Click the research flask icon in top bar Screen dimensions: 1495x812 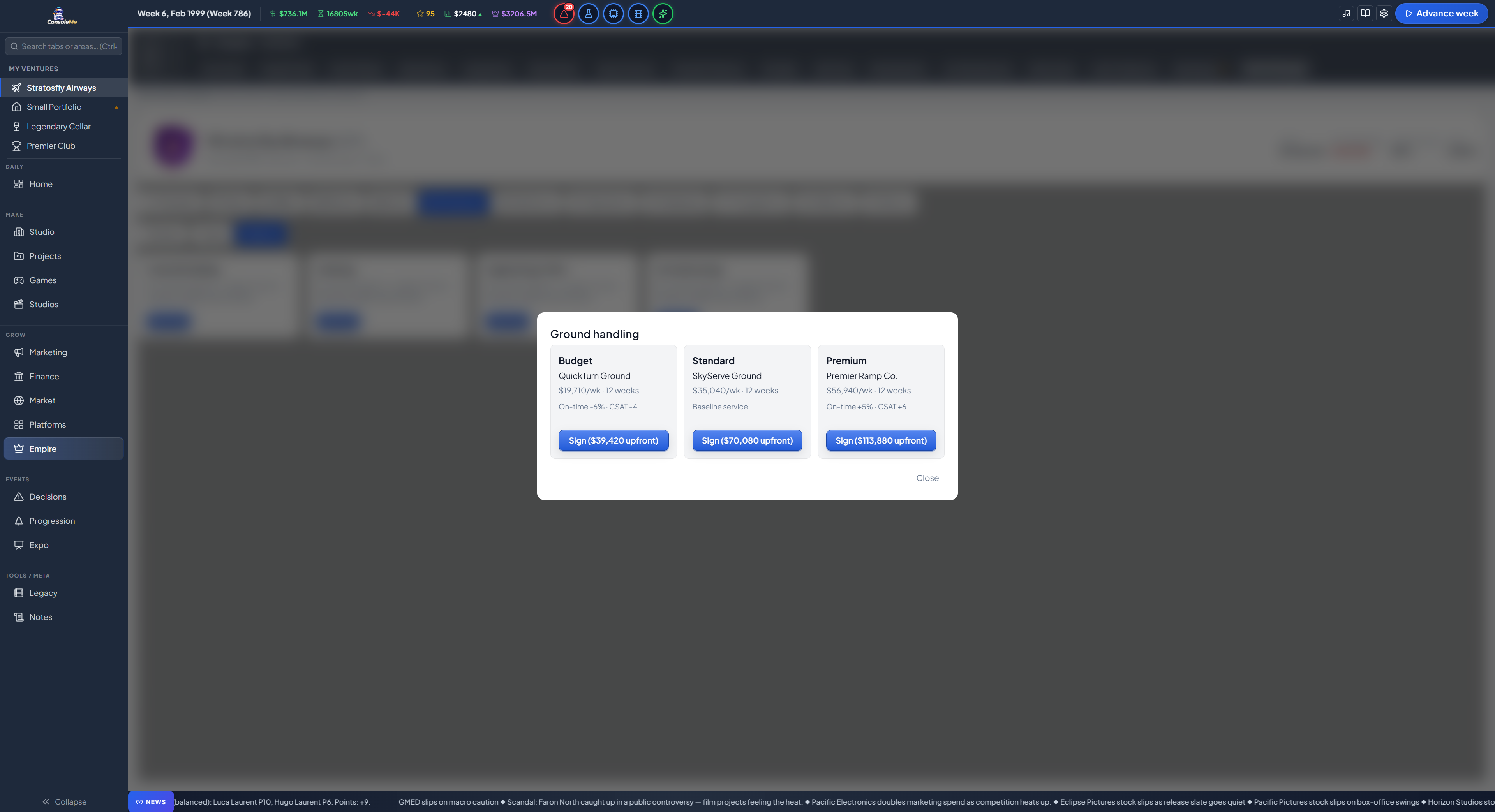(589, 13)
